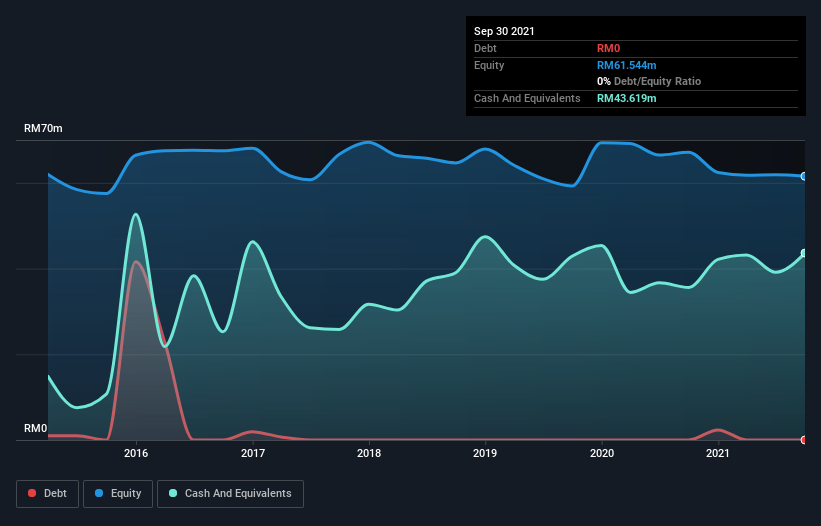
Task: Click Cash And Equivalents label in tooltip
Action: pos(527,98)
